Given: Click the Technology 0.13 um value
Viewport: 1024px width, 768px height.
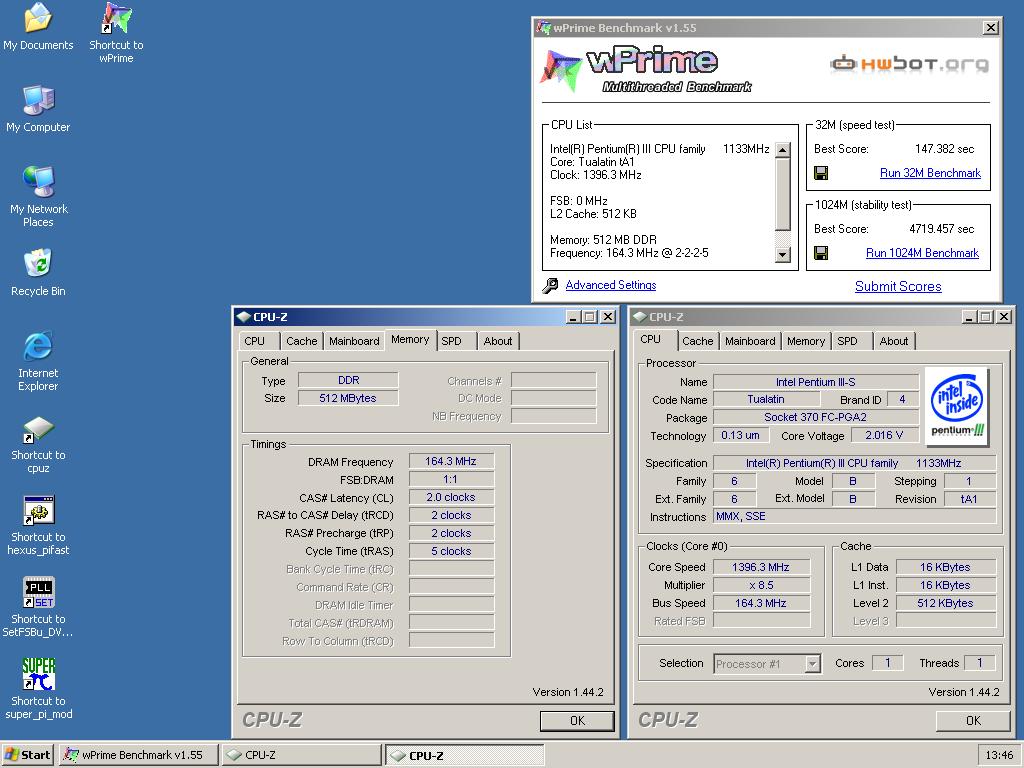Looking at the screenshot, I should pyautogui.click(x=741, y=435).
